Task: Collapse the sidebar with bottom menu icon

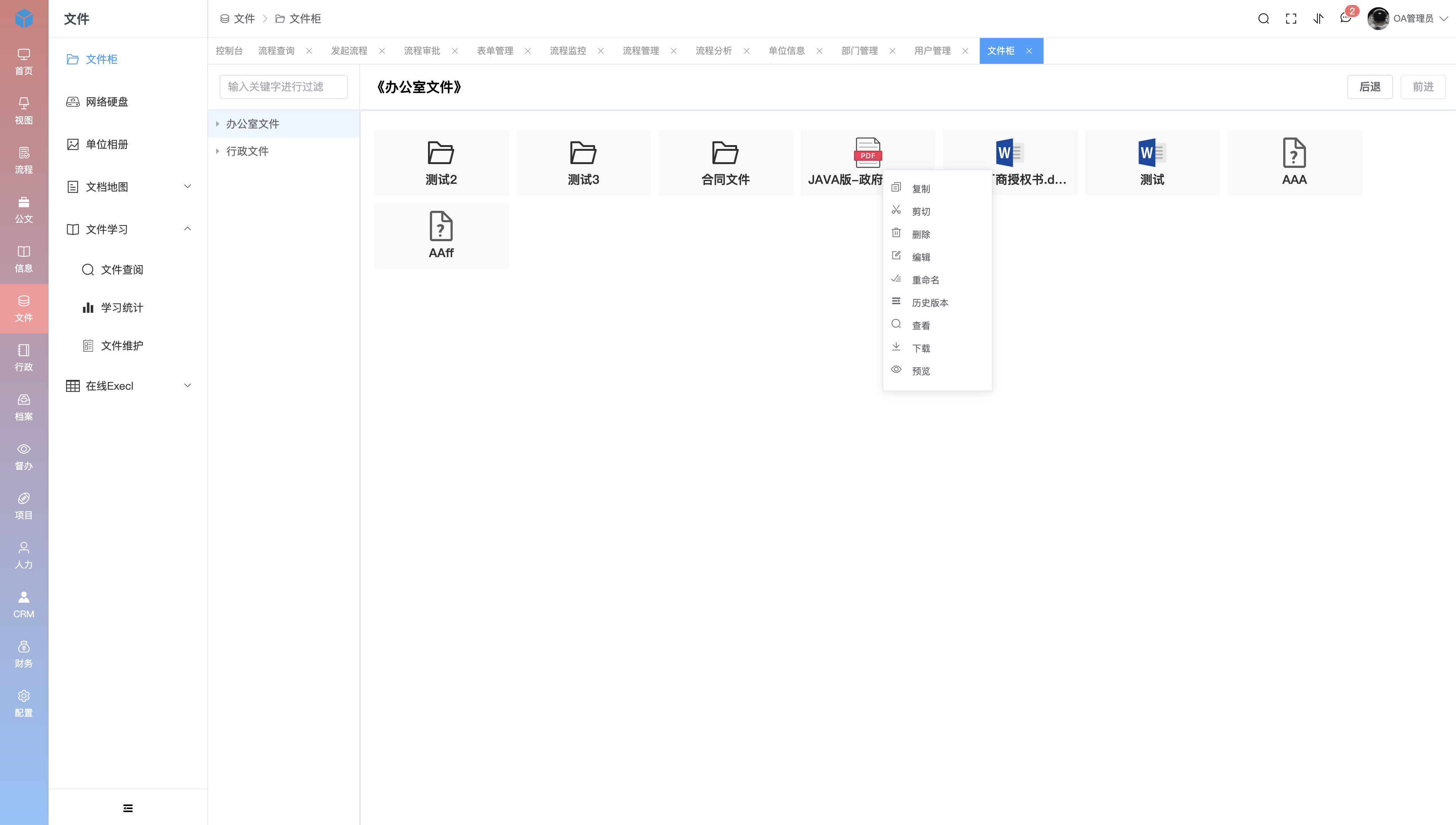Action: [128, 808]
